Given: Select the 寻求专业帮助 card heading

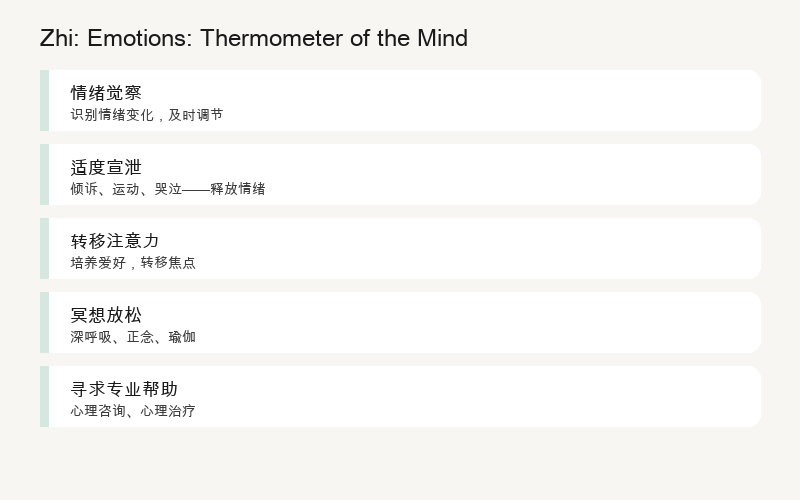Looking at the screenshot, I should (124, 389).
